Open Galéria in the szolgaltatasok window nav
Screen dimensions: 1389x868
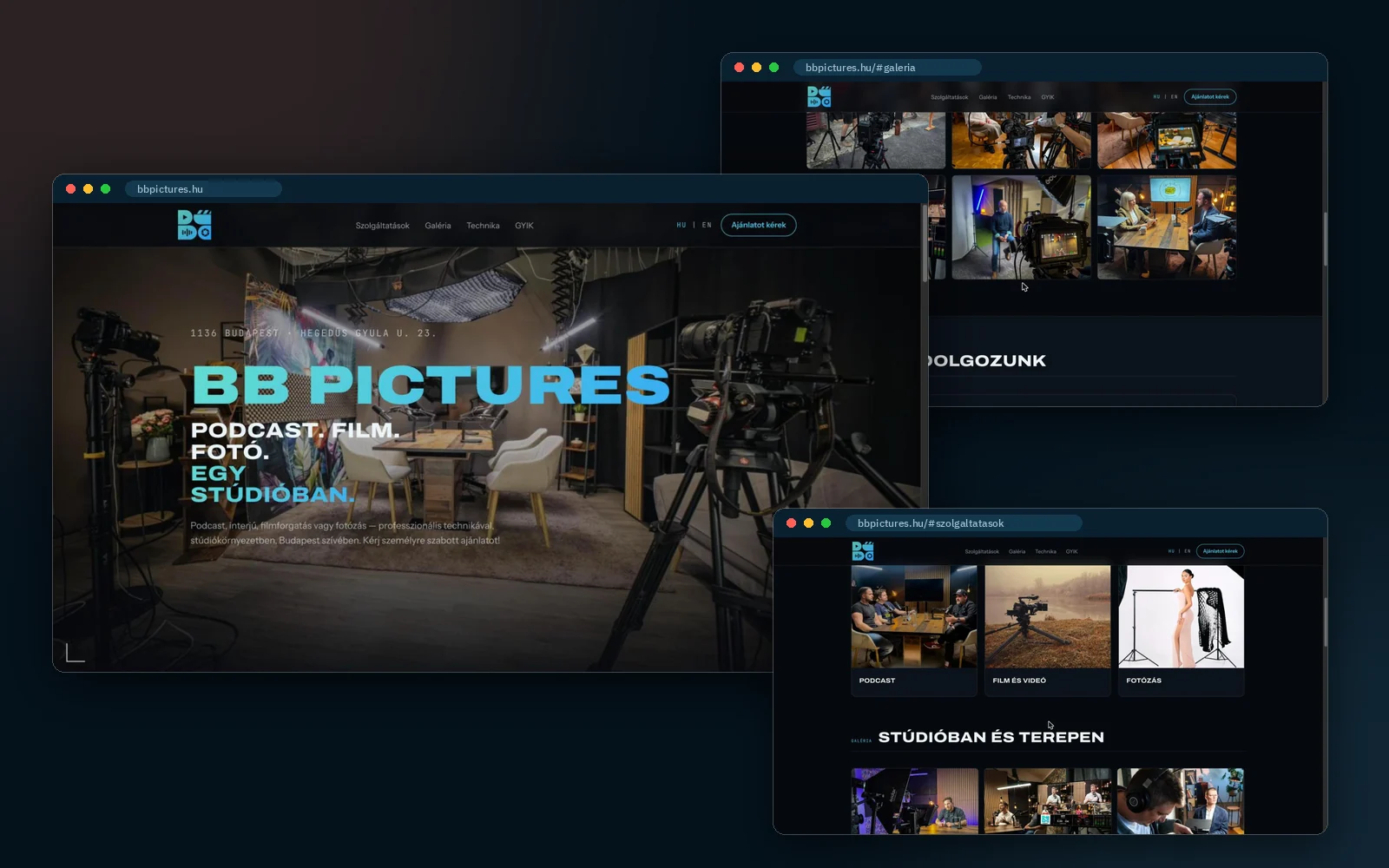tap(1017, 551)
